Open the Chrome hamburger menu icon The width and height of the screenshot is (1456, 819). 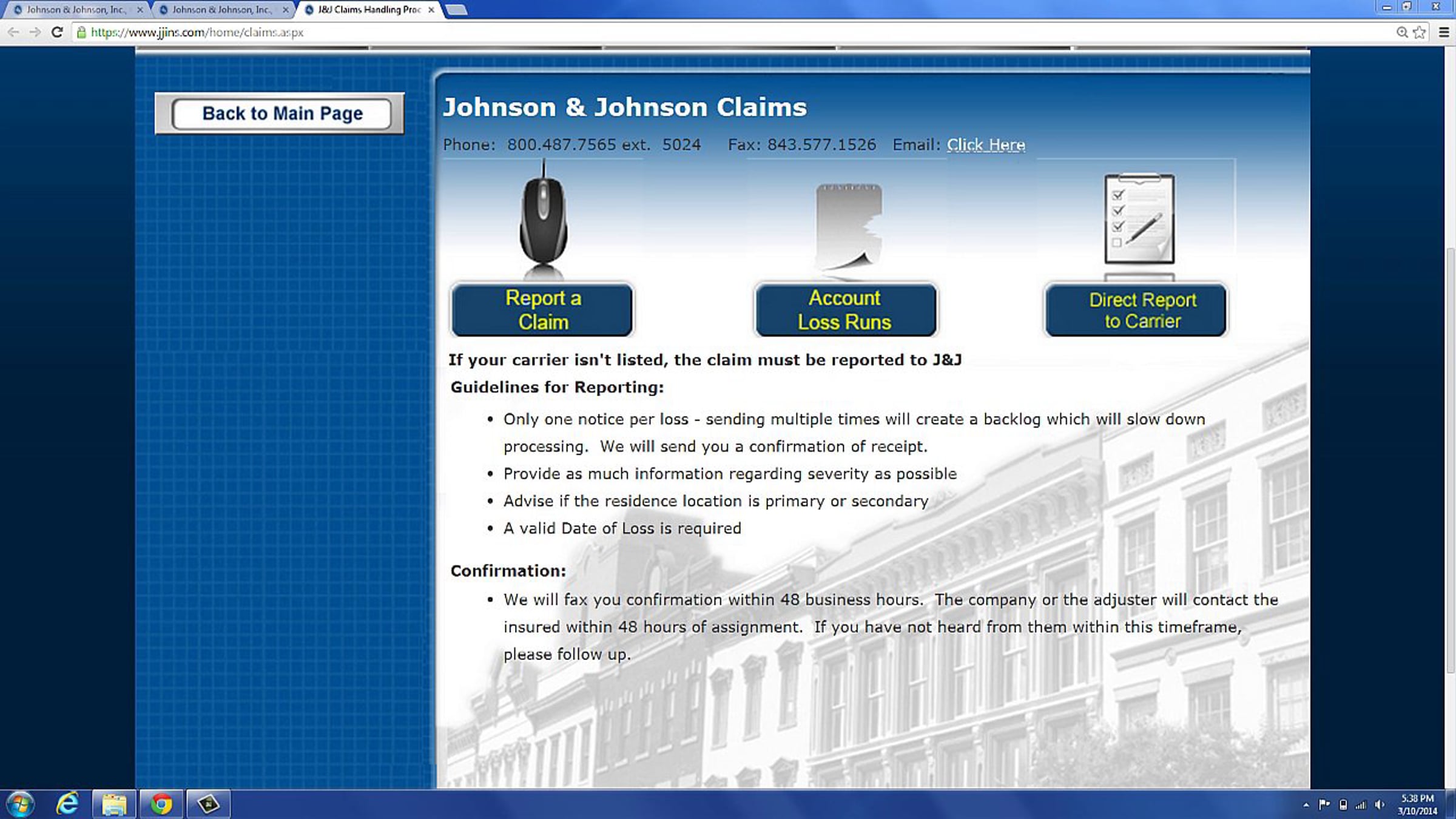1444,32
